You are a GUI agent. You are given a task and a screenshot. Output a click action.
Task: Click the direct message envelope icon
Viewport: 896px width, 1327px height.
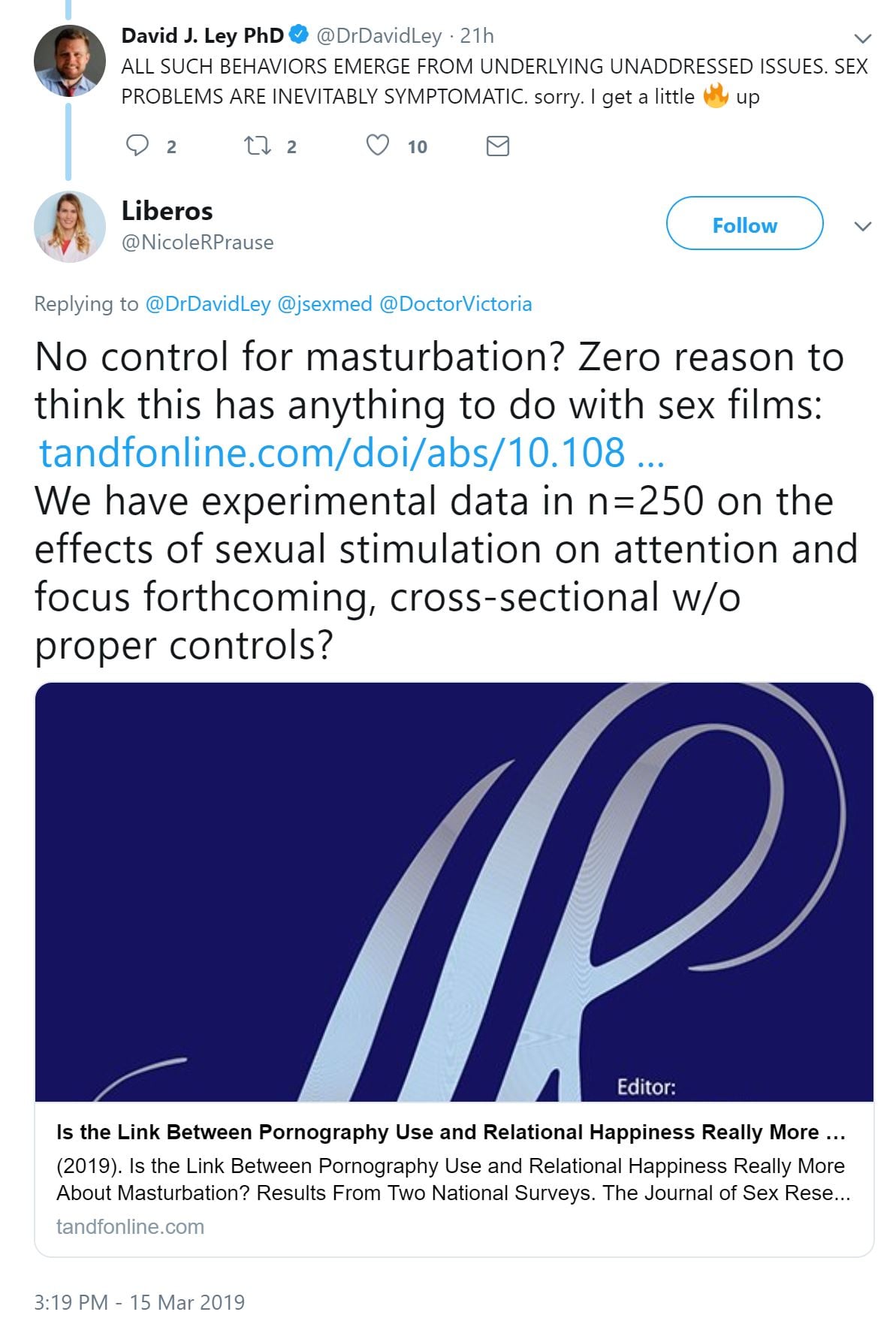click(x=497, y=146)
